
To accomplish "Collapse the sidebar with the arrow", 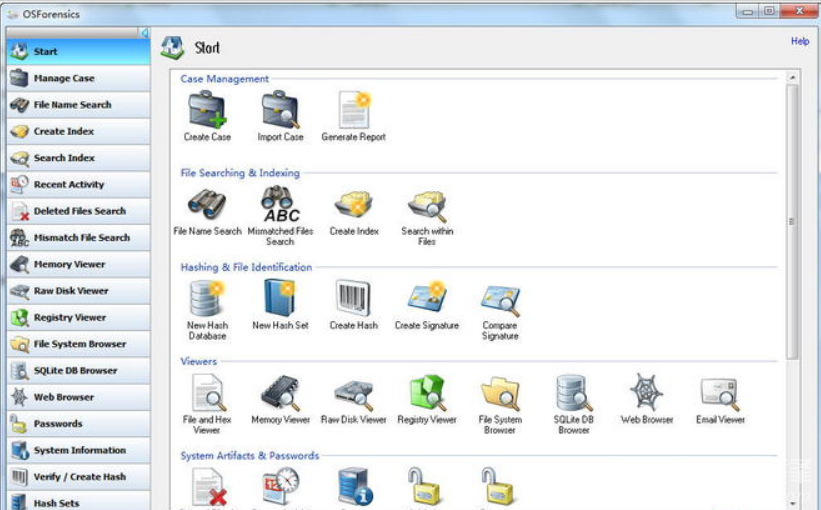I will tap(144, 32).
